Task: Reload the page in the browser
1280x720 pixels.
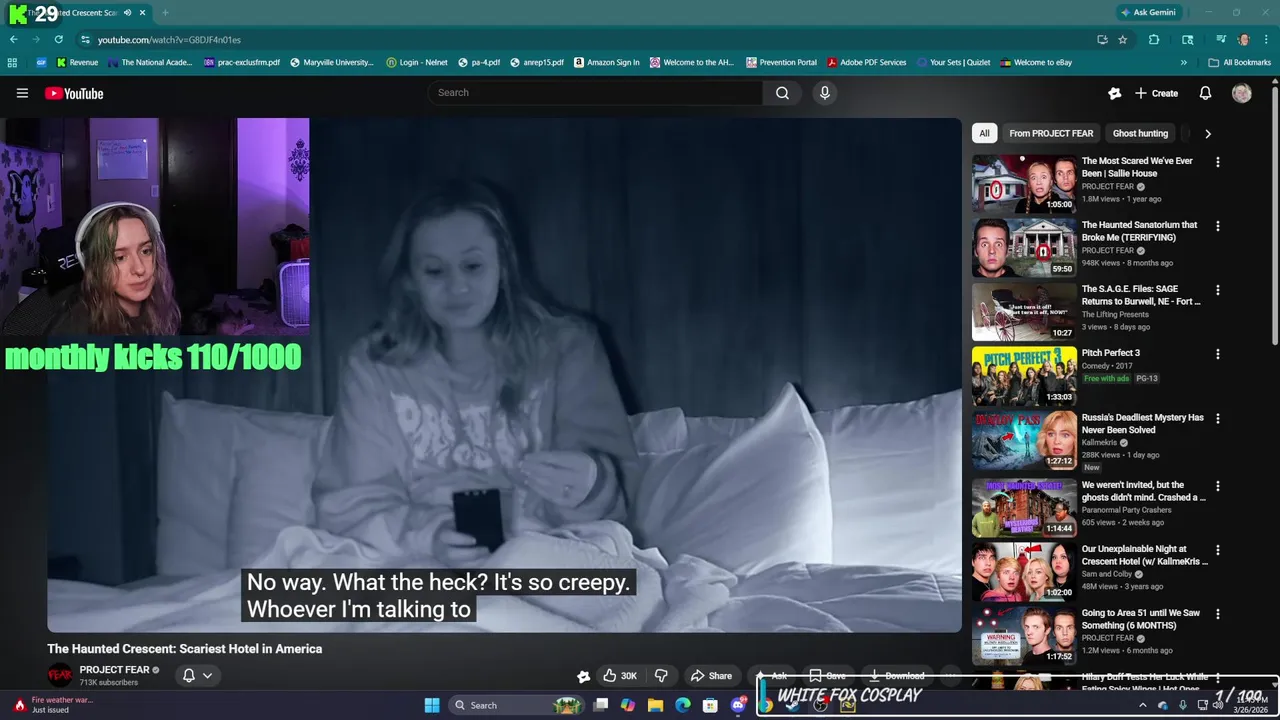Action: [58, 39]
